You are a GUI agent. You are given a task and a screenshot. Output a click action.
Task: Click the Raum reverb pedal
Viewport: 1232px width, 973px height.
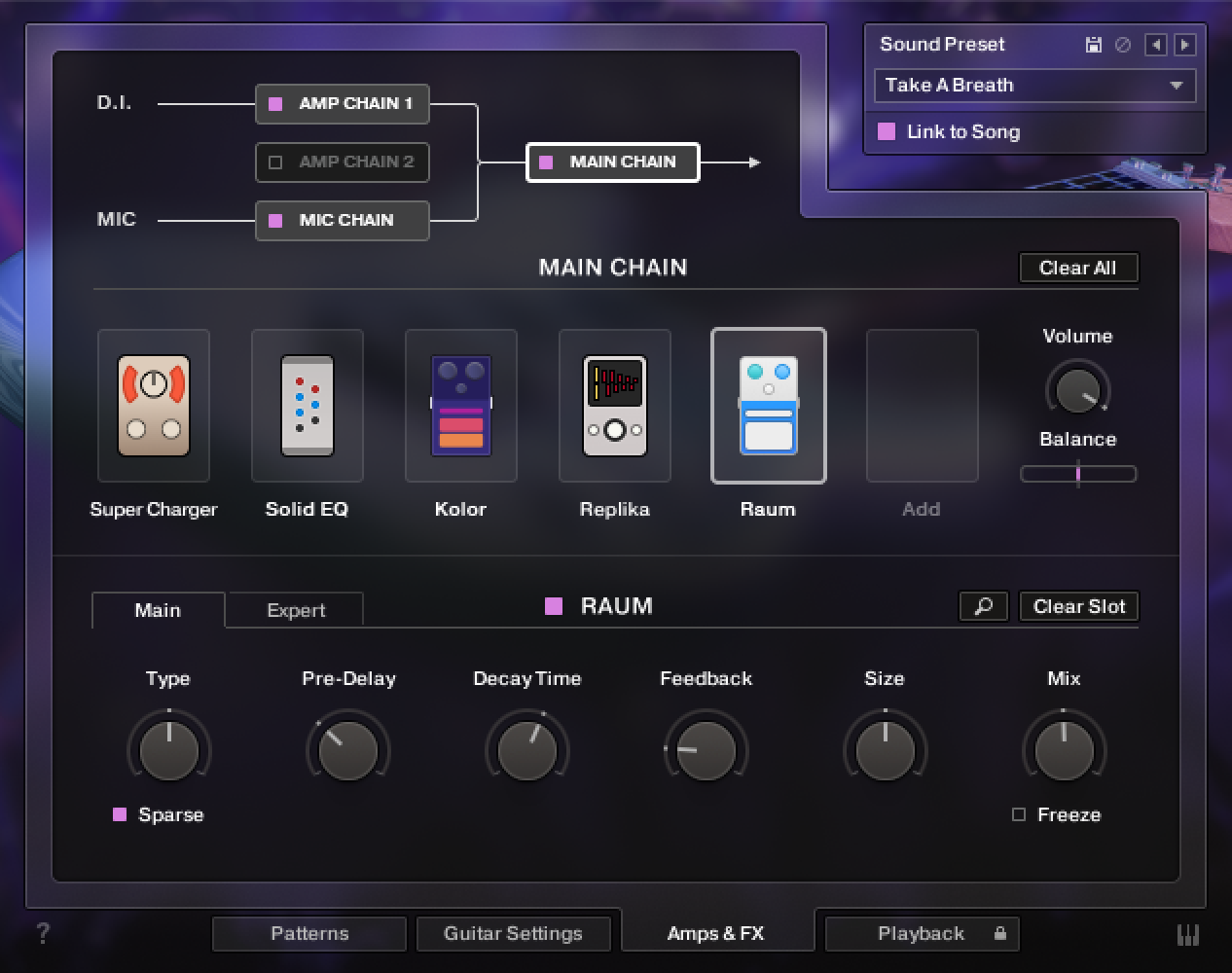click(x=768, y=406)
